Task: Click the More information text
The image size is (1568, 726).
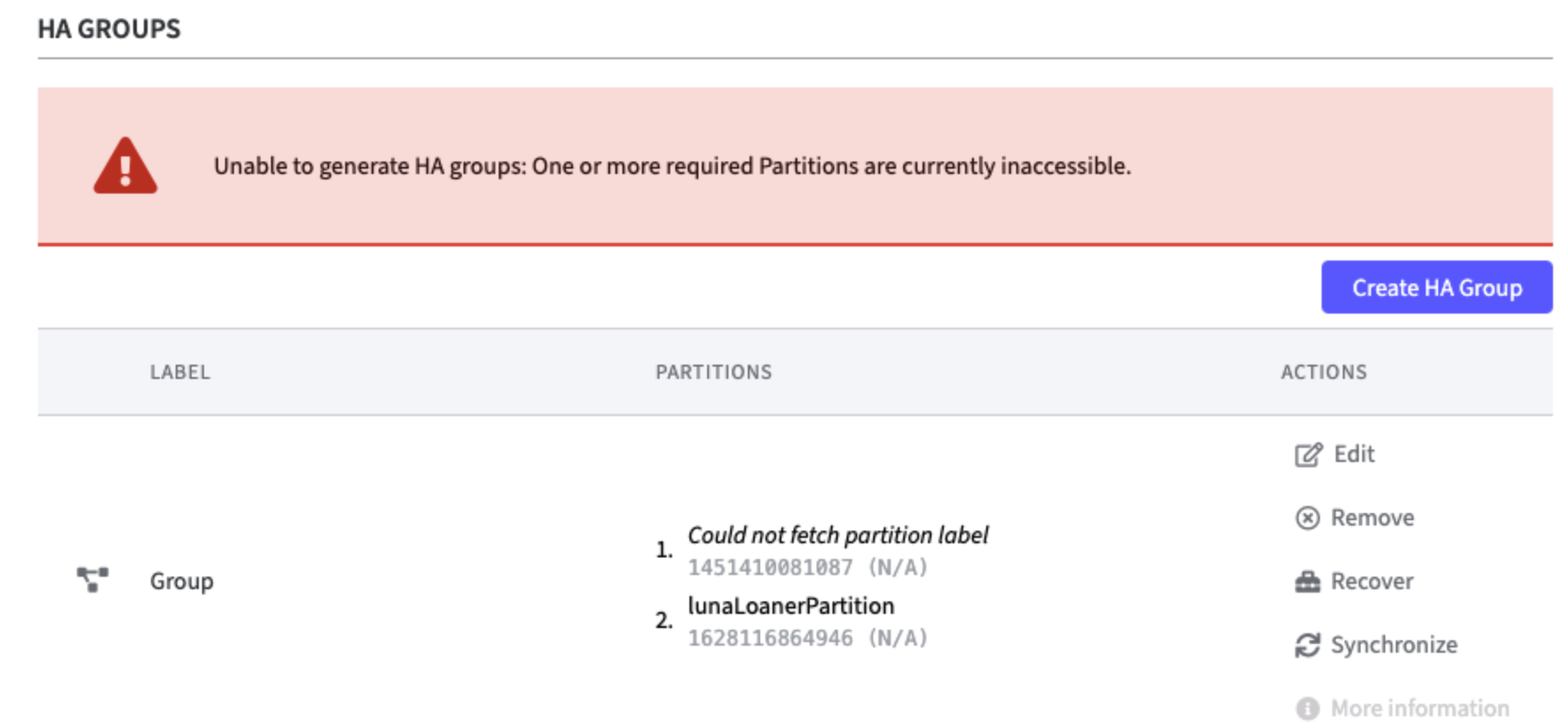Action: click(1420, 708)
